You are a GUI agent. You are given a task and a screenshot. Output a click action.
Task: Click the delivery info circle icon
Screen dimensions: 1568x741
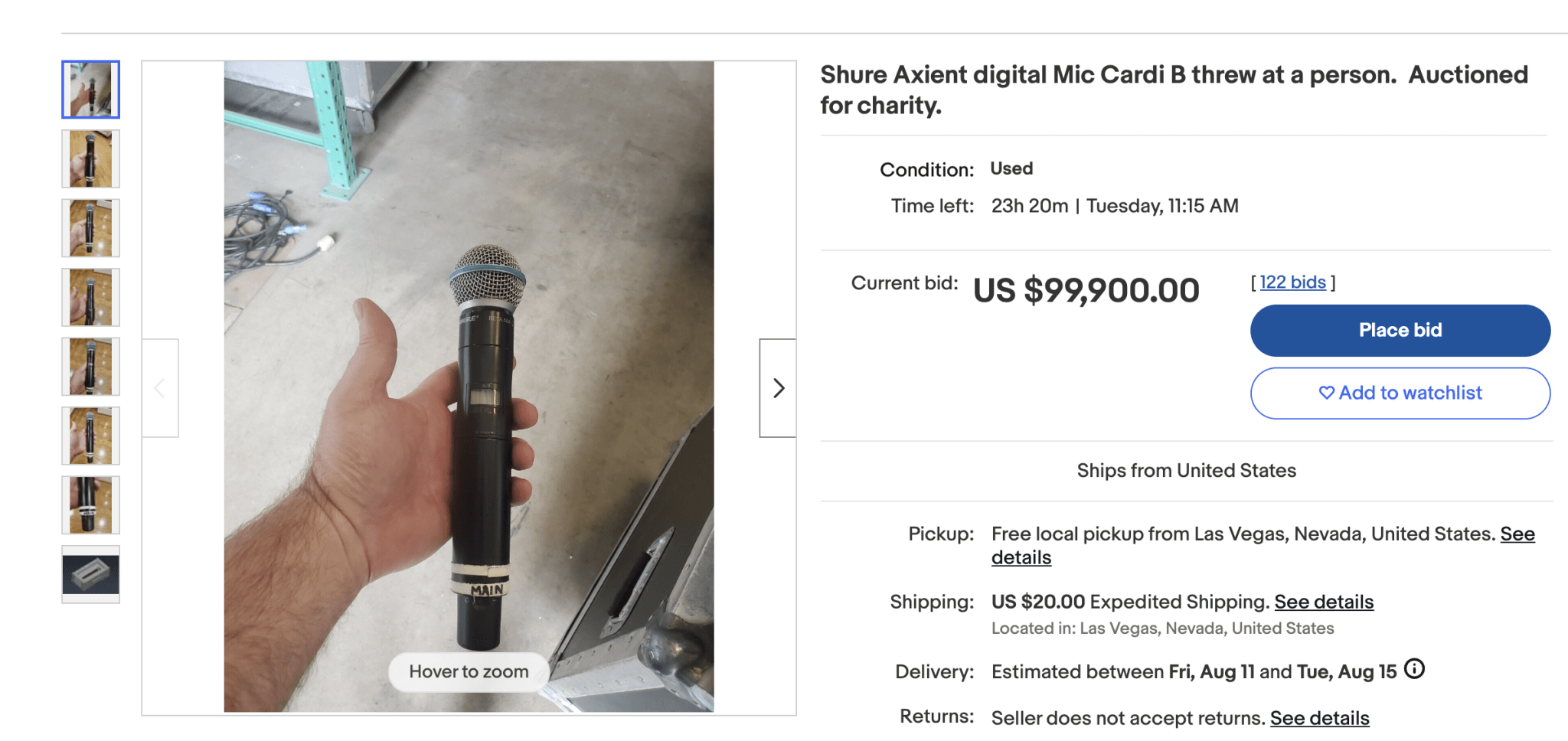coord(1415,669)
